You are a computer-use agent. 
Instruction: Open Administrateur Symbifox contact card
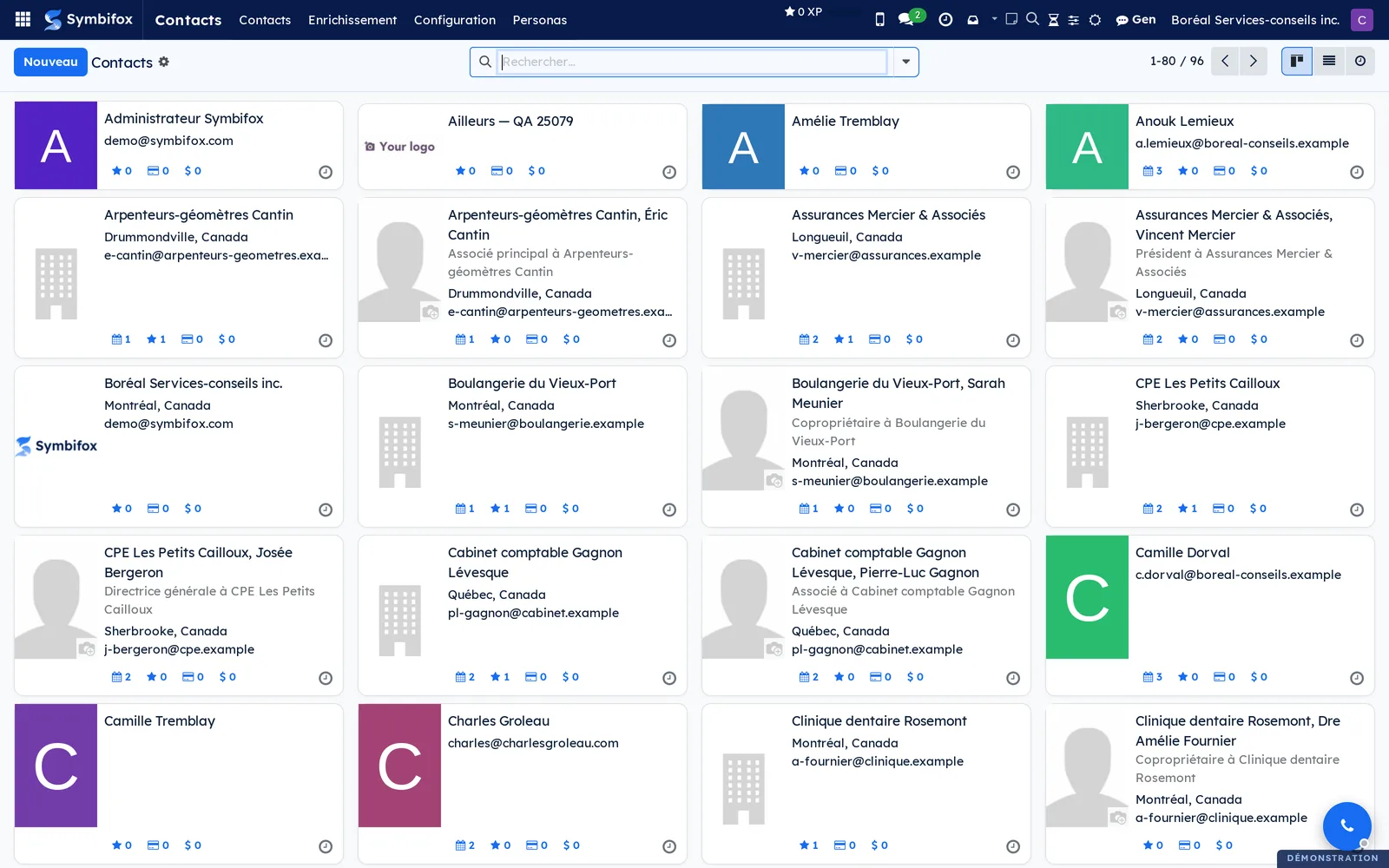click(x=179, y=145)
